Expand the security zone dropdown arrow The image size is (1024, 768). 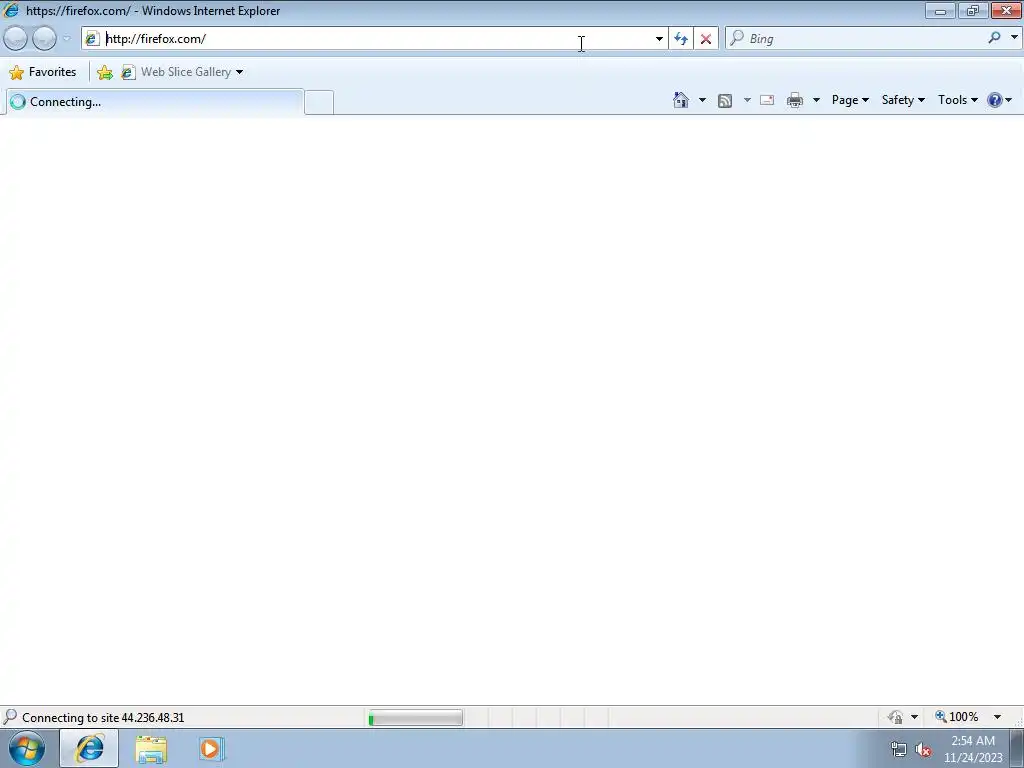(914, 717)
